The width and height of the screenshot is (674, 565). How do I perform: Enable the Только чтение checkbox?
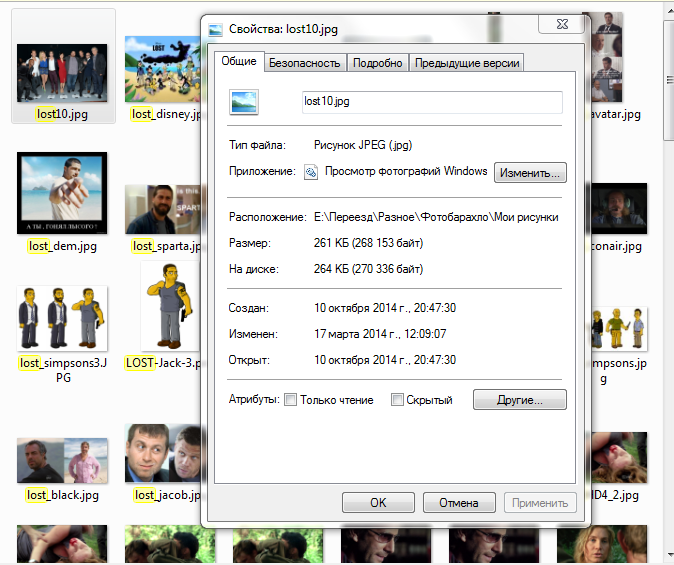click(291, 400)
